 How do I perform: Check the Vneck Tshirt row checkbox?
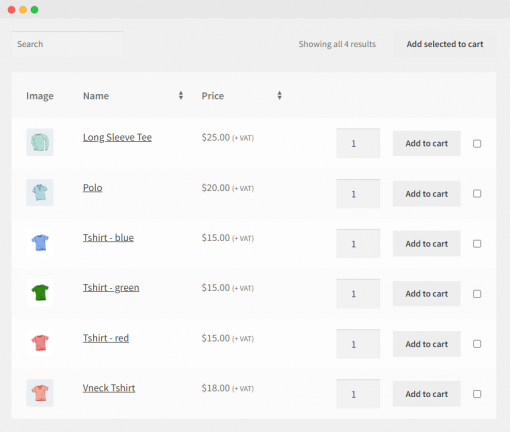click(x=477, y=394)
